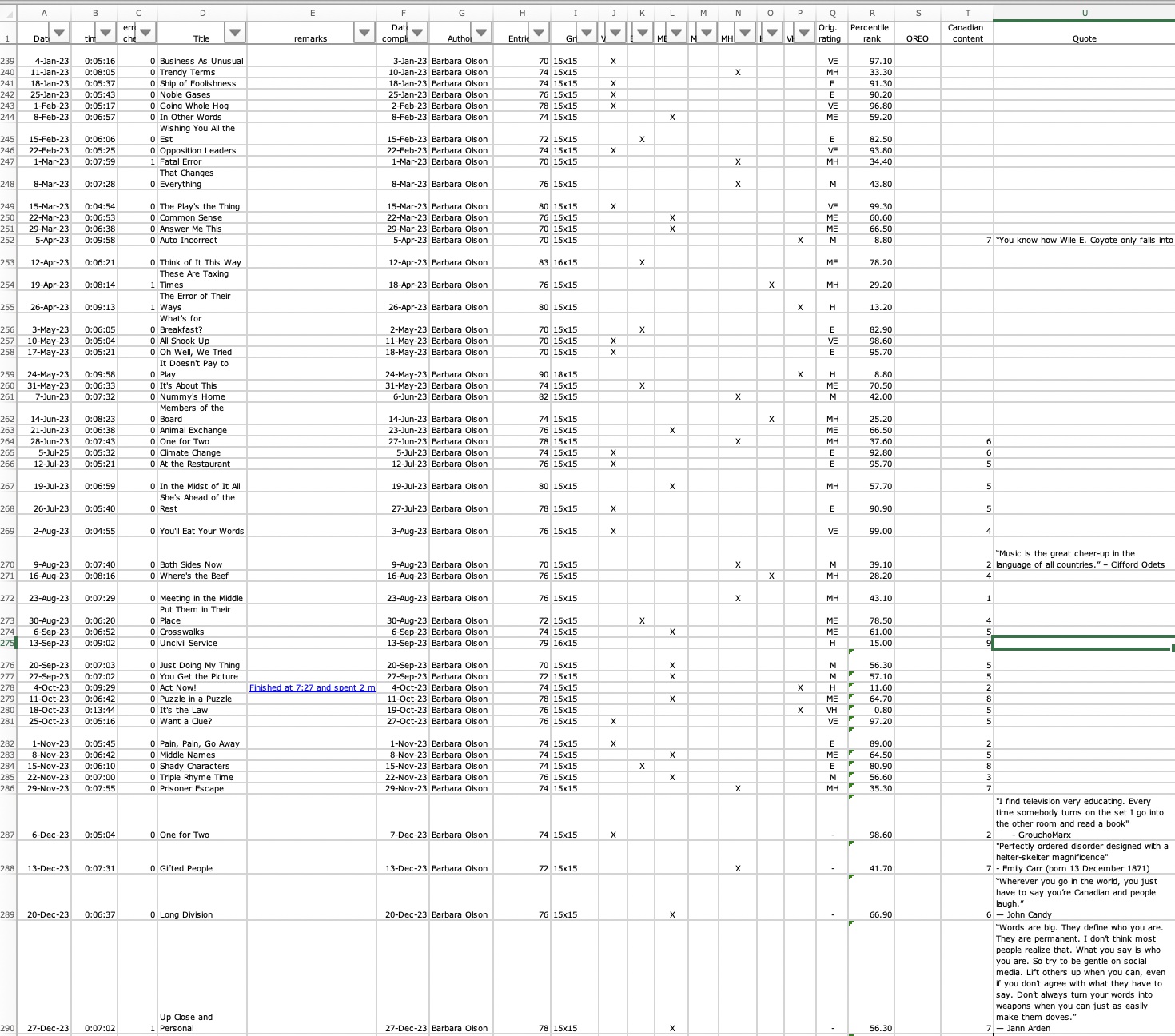Click the 'Orig. rating' header cell
The image size is (1175, 1036).
[x=832, y=33]
